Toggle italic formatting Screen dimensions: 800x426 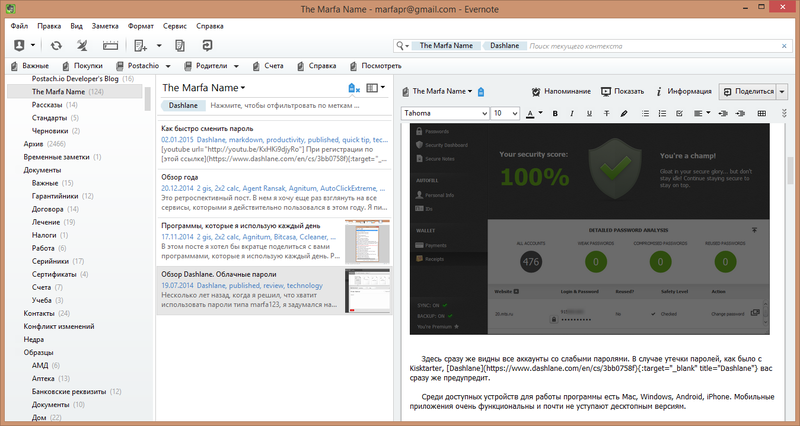tap(572, 113)
